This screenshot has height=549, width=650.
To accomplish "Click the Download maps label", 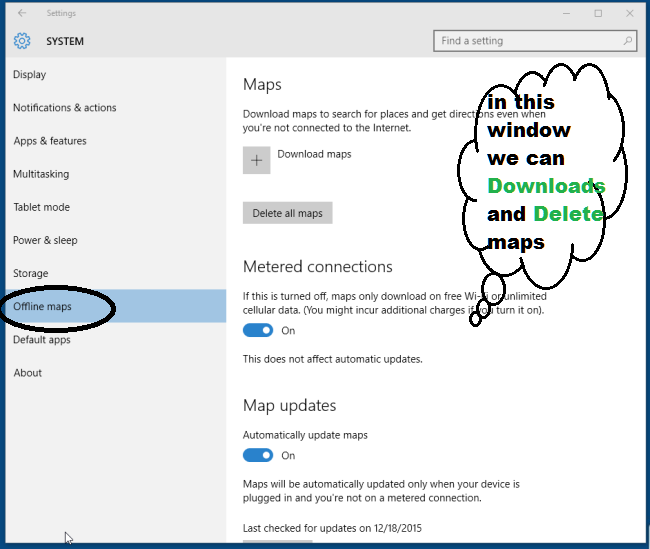I will point(314,154).
